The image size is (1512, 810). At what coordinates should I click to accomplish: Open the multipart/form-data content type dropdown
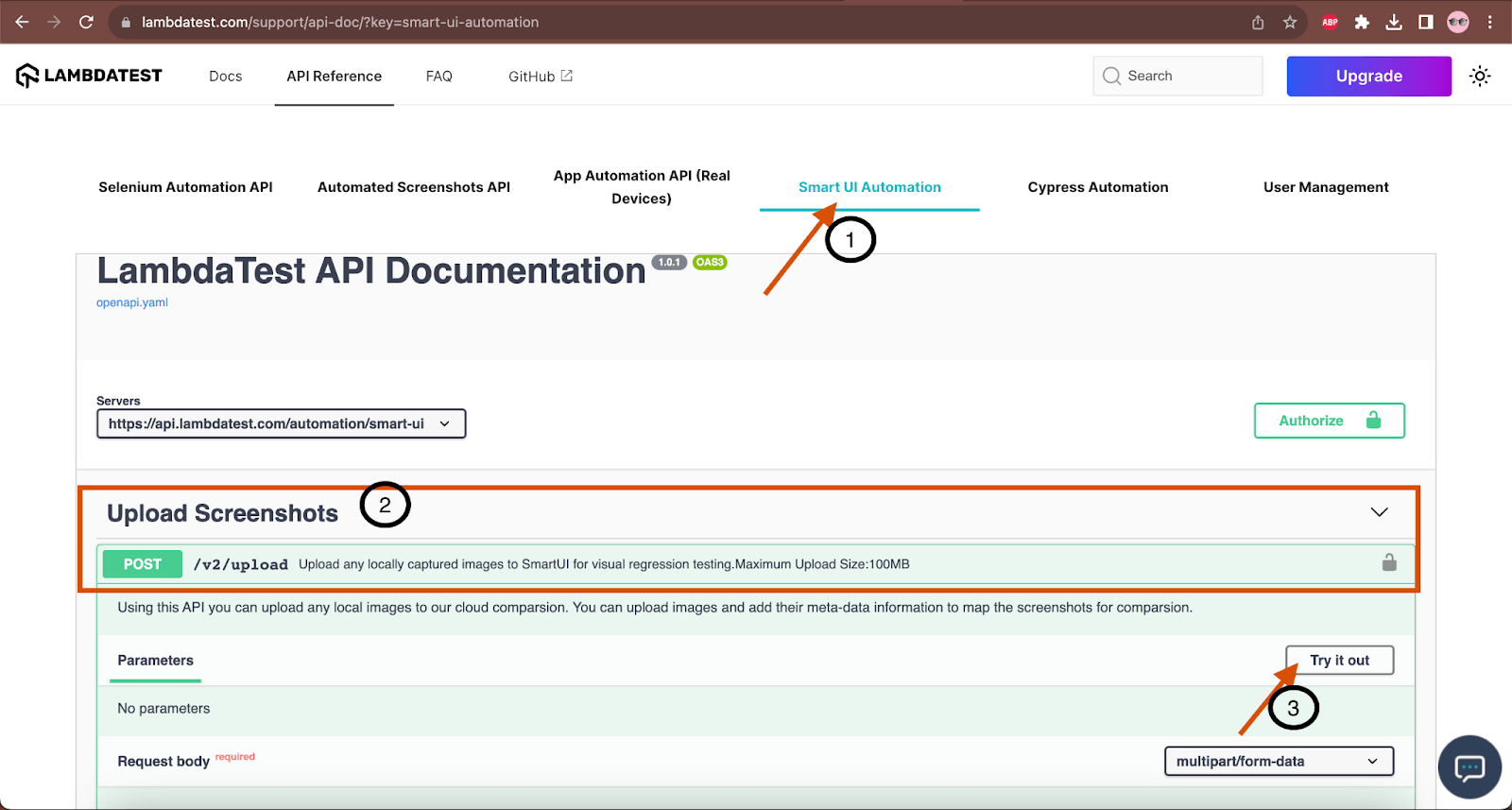click(x=1280, y=761)
